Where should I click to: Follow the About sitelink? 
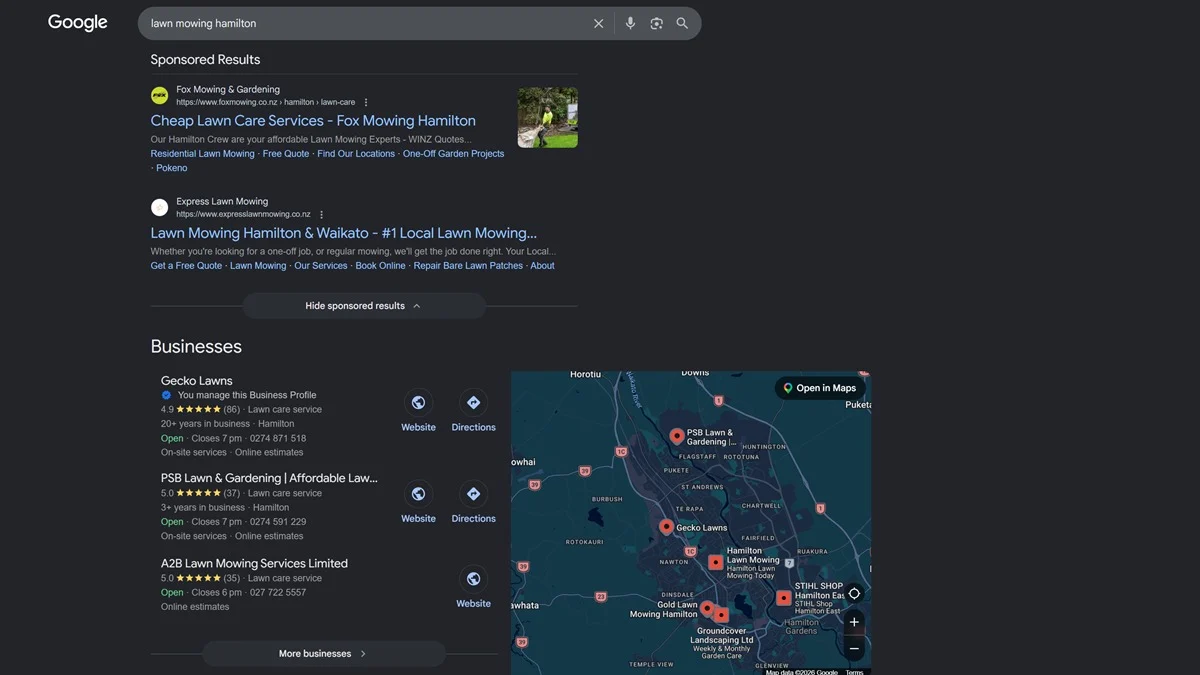pos(542,266)
